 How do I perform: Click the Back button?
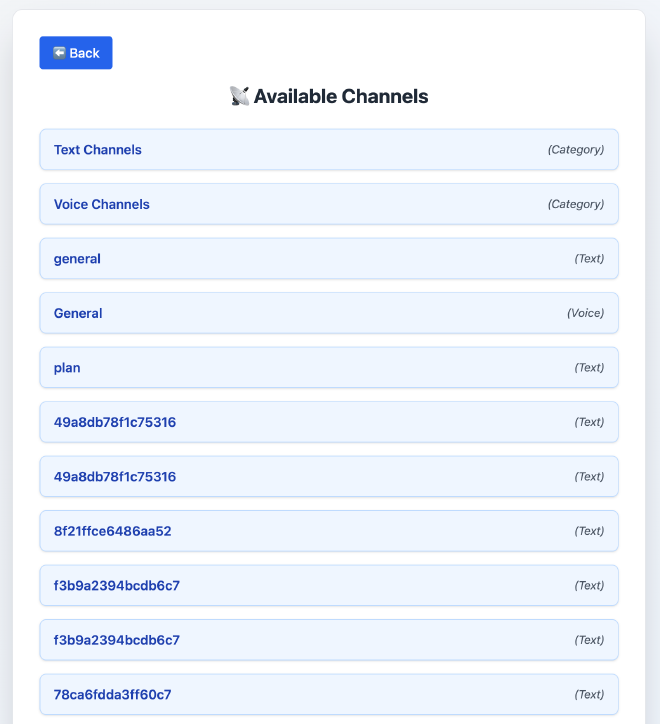[76, 53]
